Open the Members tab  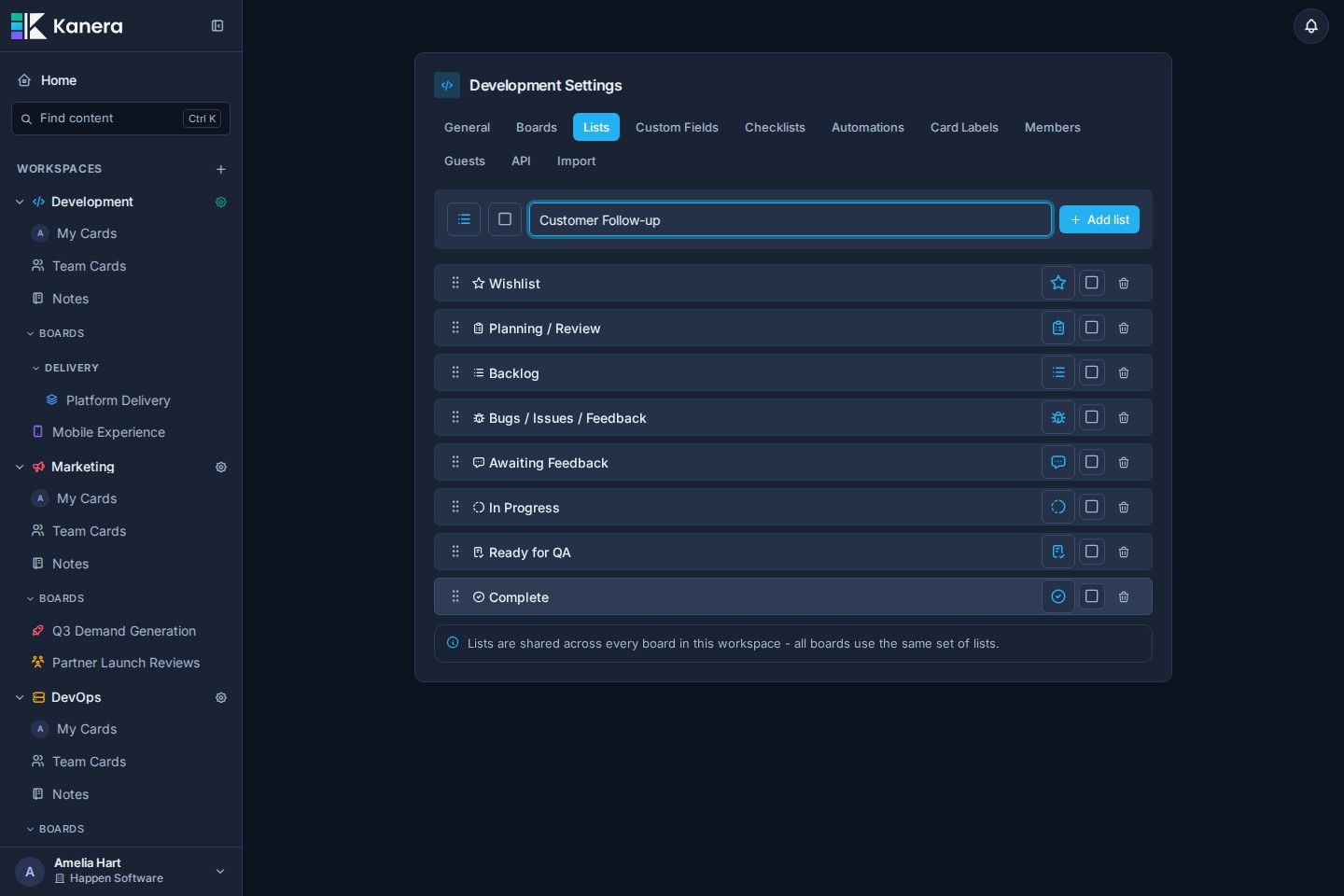coord(1053,127)
